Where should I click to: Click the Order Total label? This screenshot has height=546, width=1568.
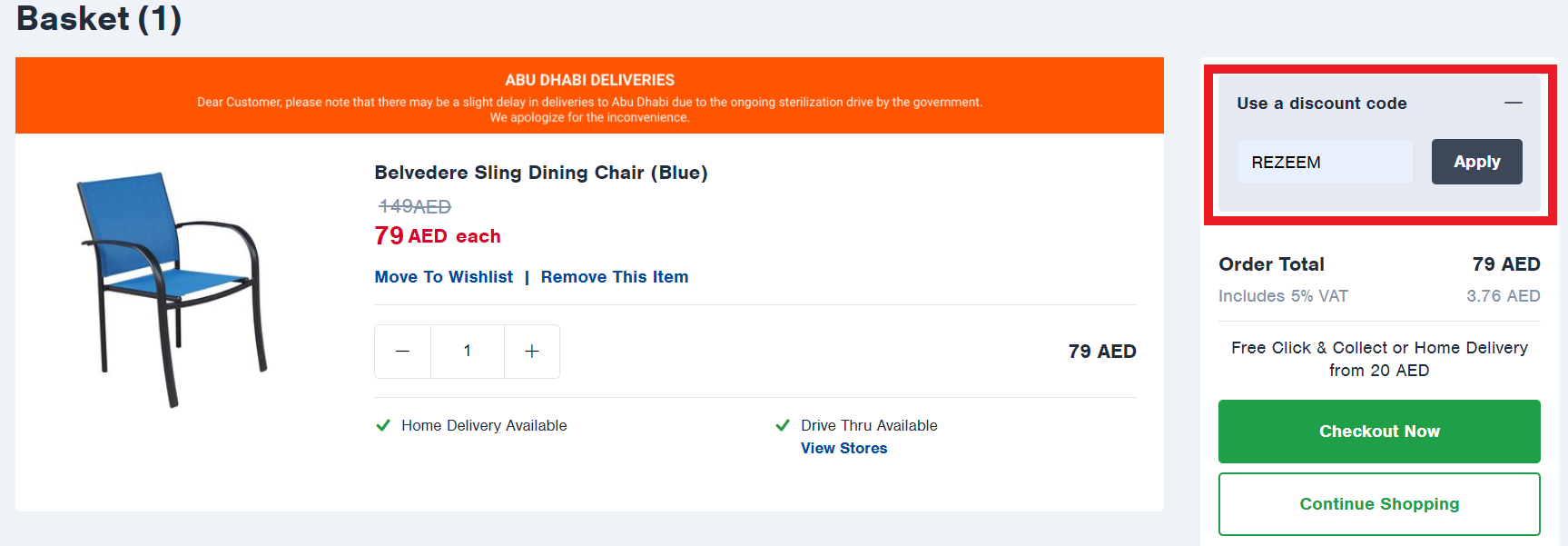1271,264
